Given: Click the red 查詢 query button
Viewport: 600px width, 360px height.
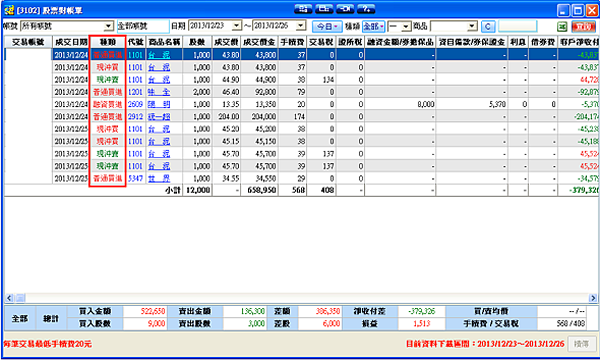Looking at the screenshot, I should tap(583, 26).
